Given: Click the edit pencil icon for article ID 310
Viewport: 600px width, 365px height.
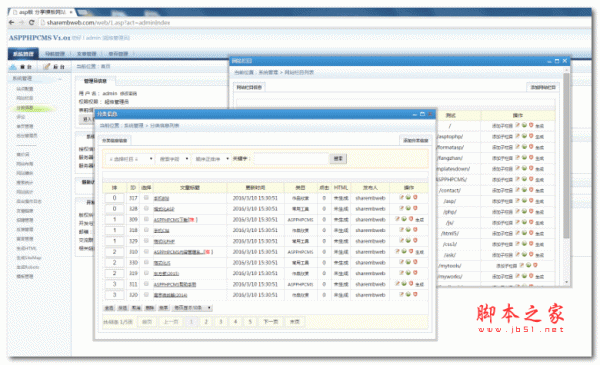Looking at the screenshot, I should click(398, 251).
